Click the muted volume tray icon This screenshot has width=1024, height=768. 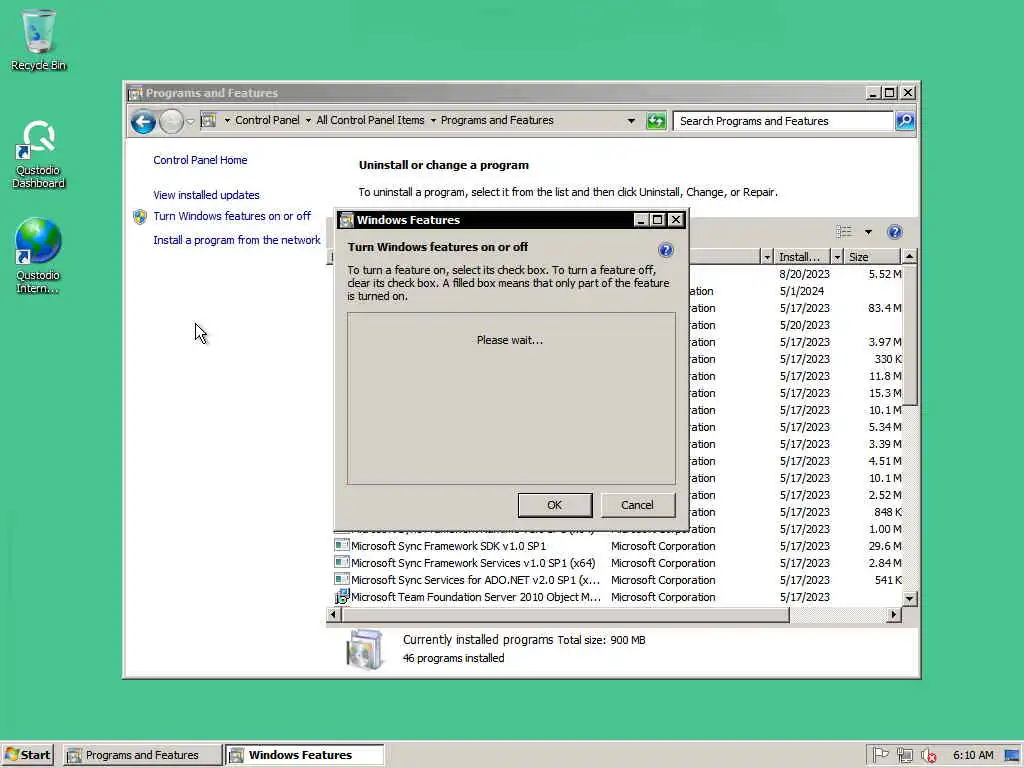928,756
